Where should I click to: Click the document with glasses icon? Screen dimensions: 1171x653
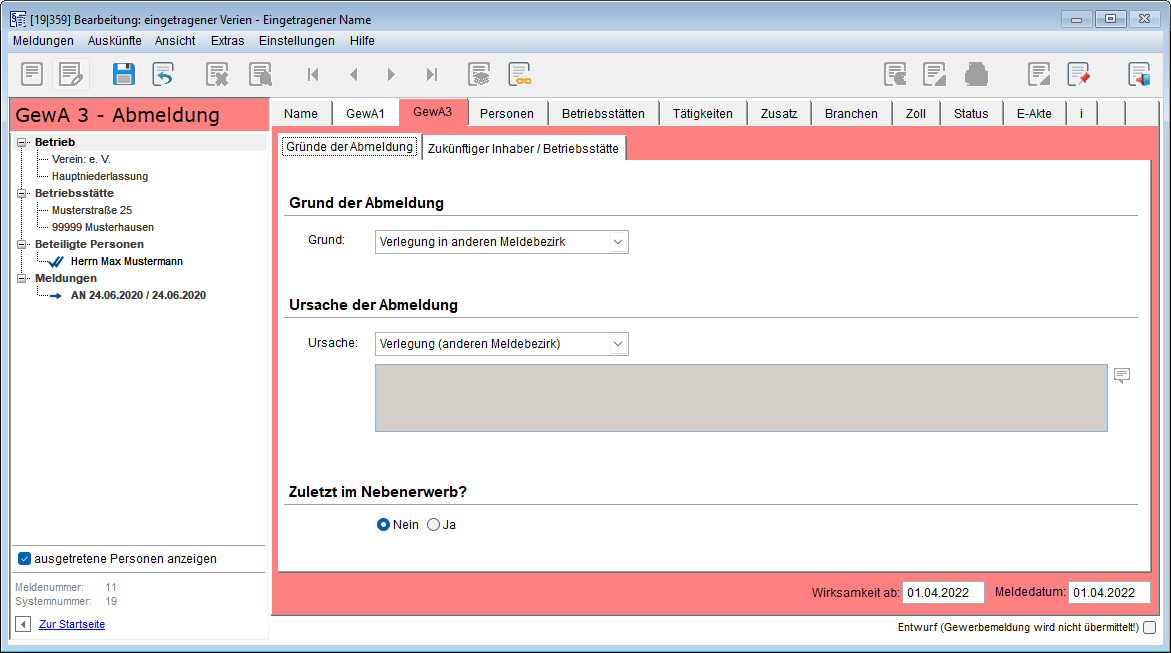(519, 74)
